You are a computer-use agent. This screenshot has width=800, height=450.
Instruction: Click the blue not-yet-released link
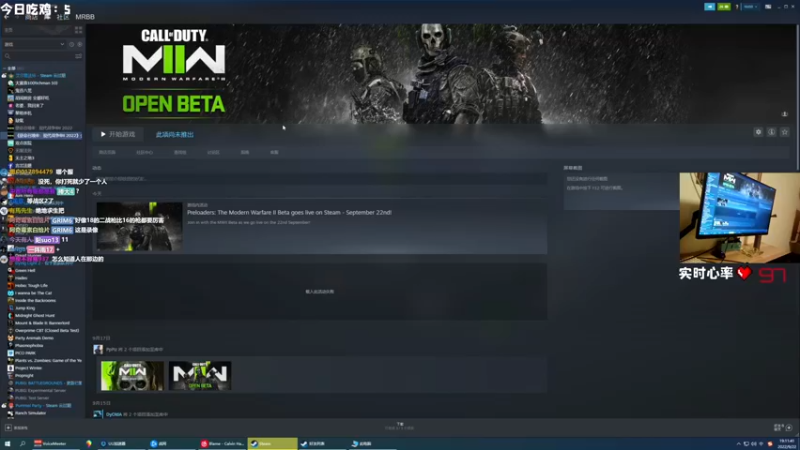point(174,135)
